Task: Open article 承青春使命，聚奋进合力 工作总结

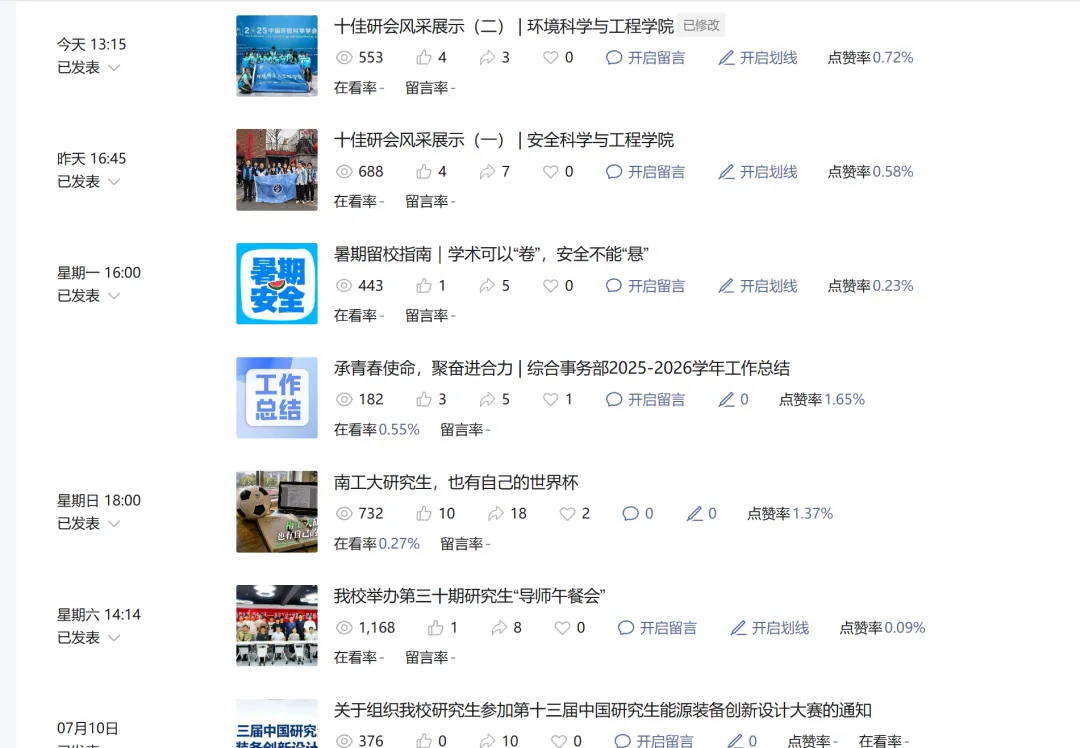Action: (561, 368)
